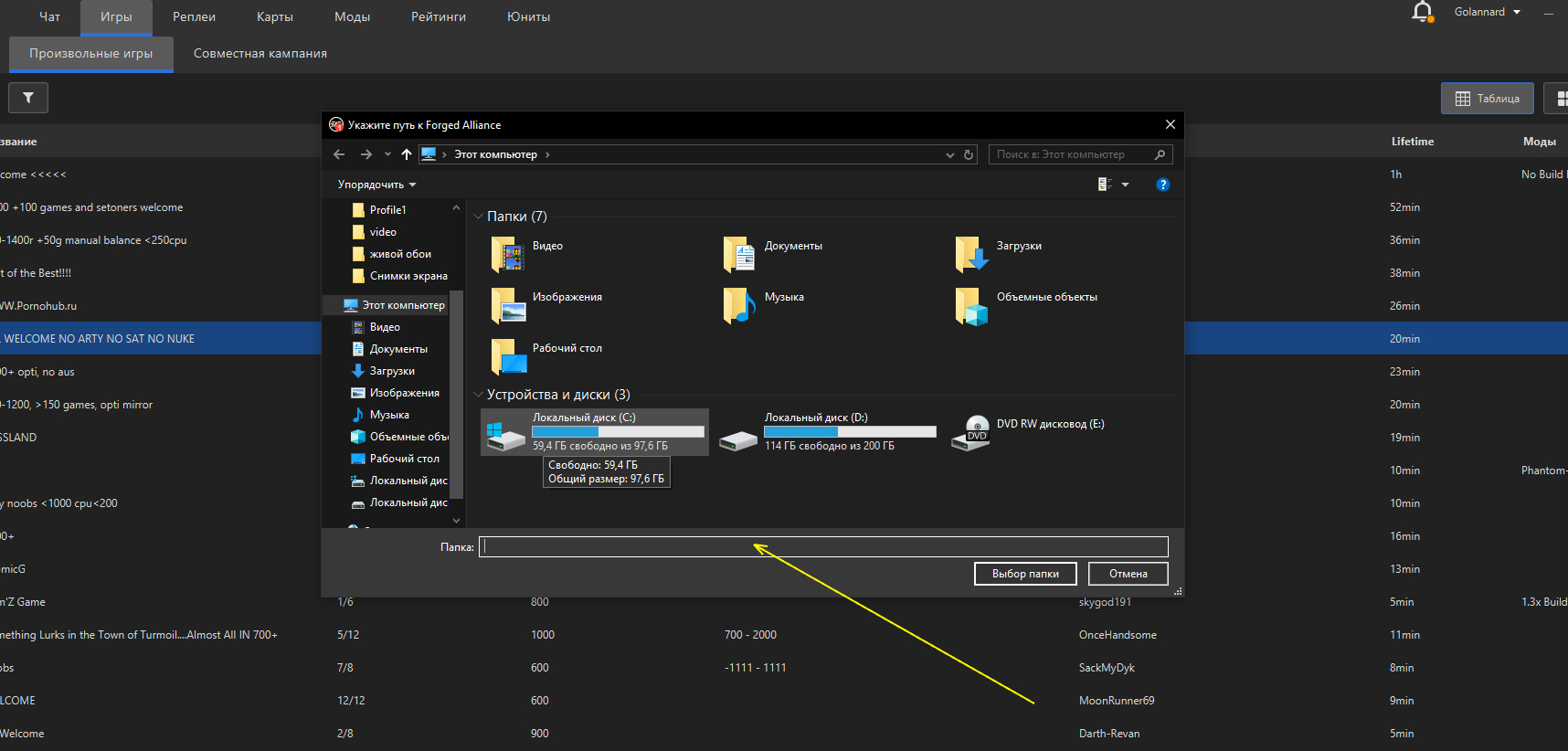Select host SackMyDyk in game list
The width and height of the screenshot is (1568, 751).
pos(1107,668)
